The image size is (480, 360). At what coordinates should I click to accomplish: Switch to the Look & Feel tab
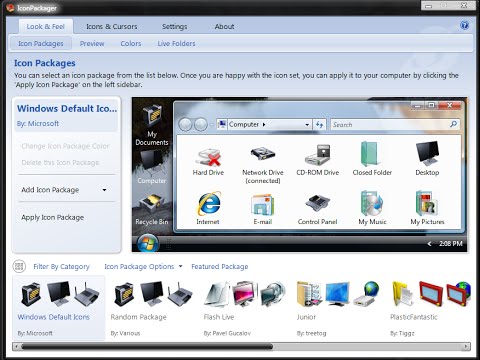(46, 27)
